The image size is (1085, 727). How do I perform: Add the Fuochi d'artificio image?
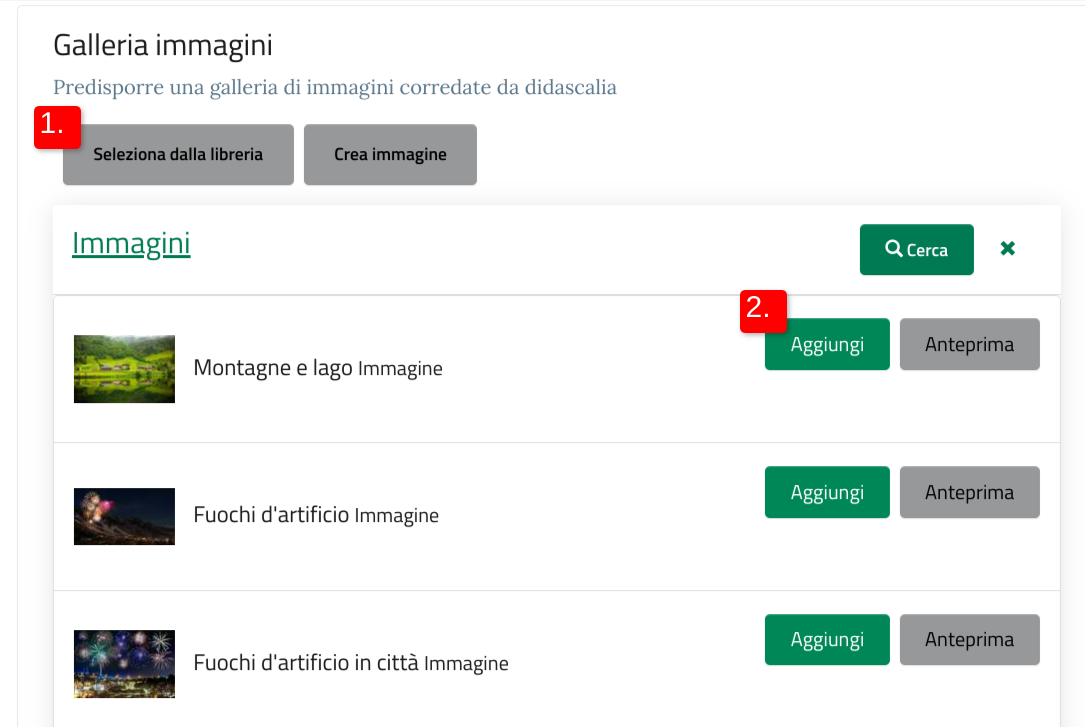point(827,492)
